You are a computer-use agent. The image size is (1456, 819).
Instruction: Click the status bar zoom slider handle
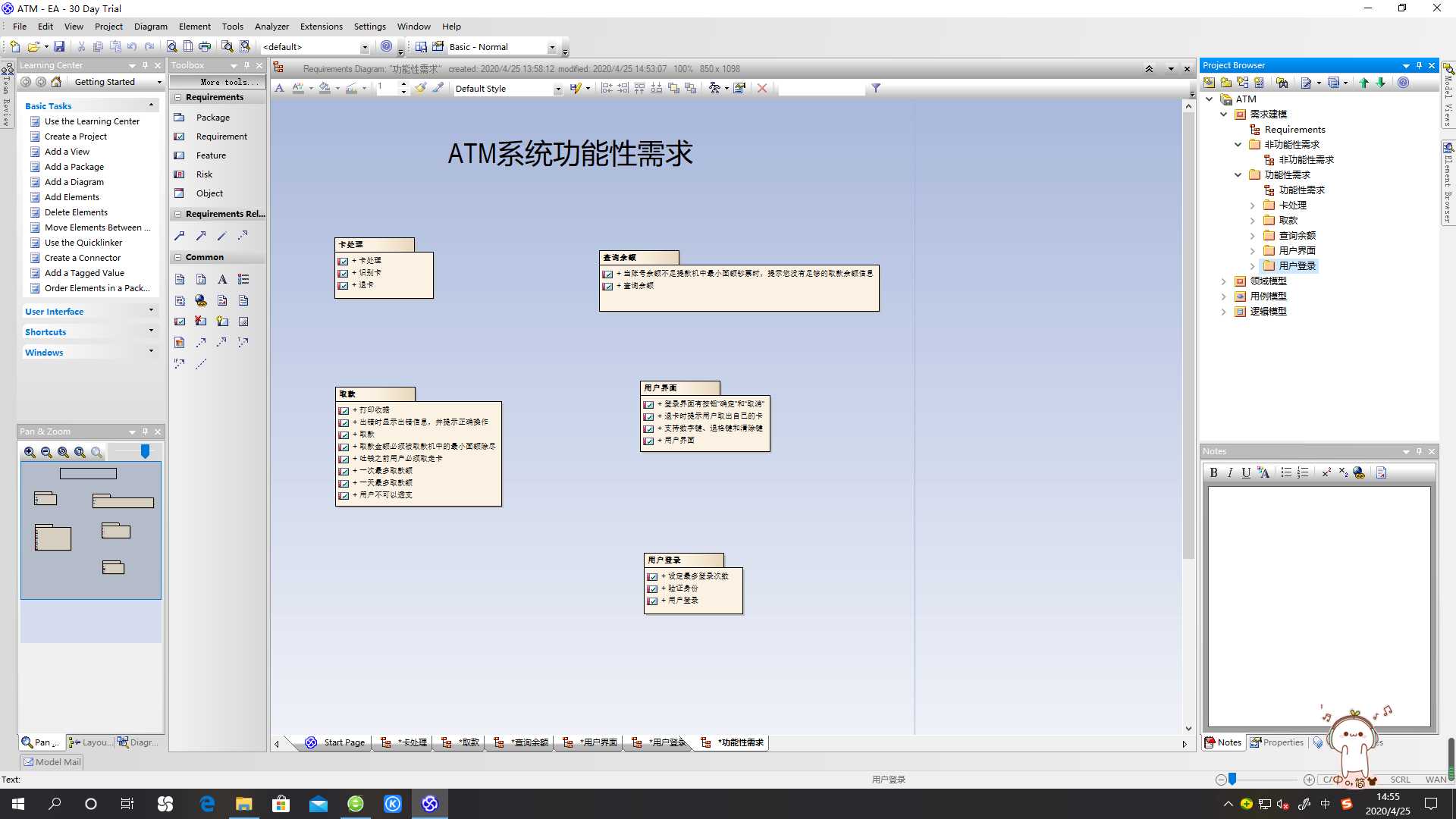[x=1232, y=779]
